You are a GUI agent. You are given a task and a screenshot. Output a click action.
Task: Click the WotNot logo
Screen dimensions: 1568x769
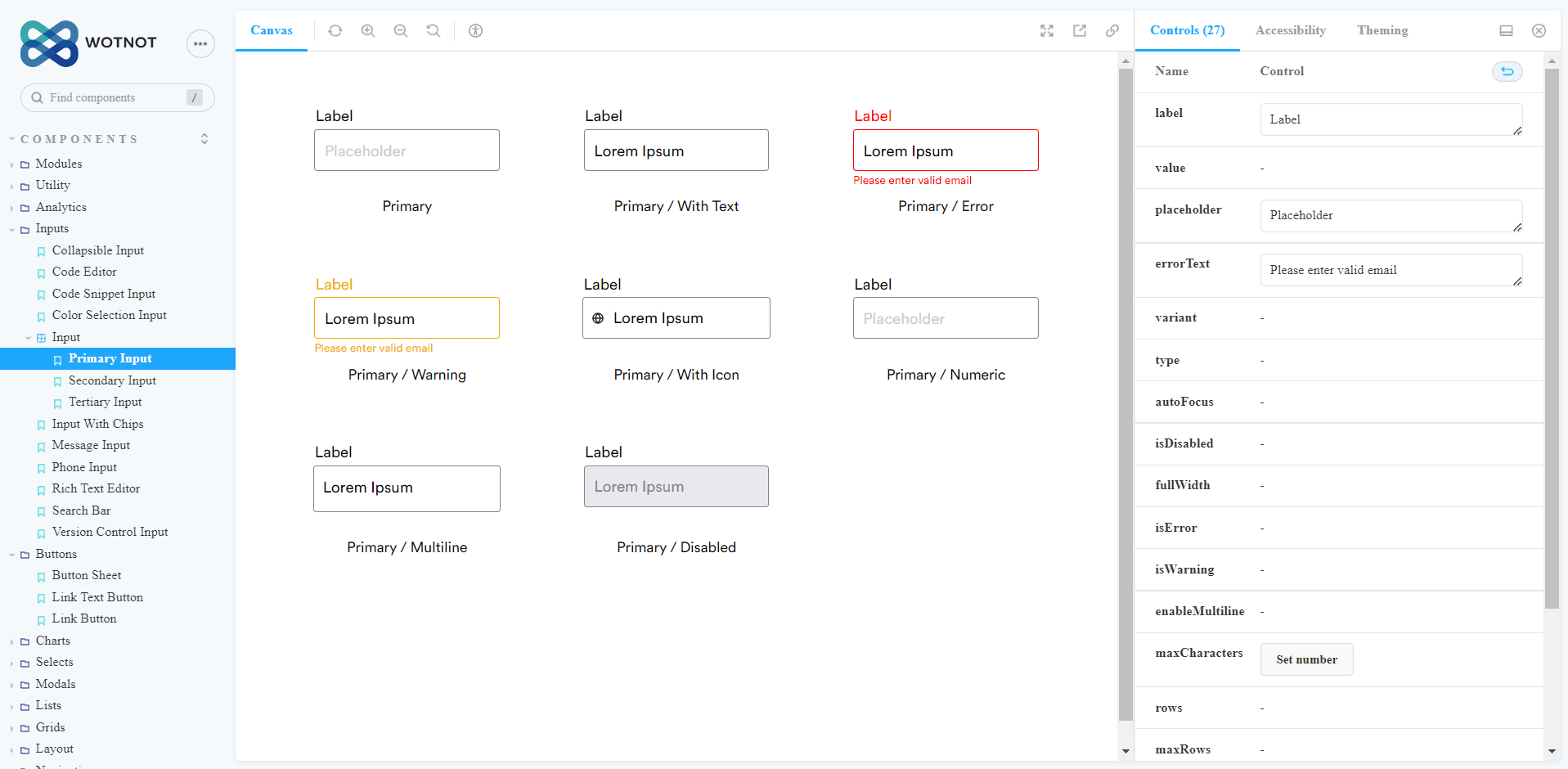coord(88,43)
